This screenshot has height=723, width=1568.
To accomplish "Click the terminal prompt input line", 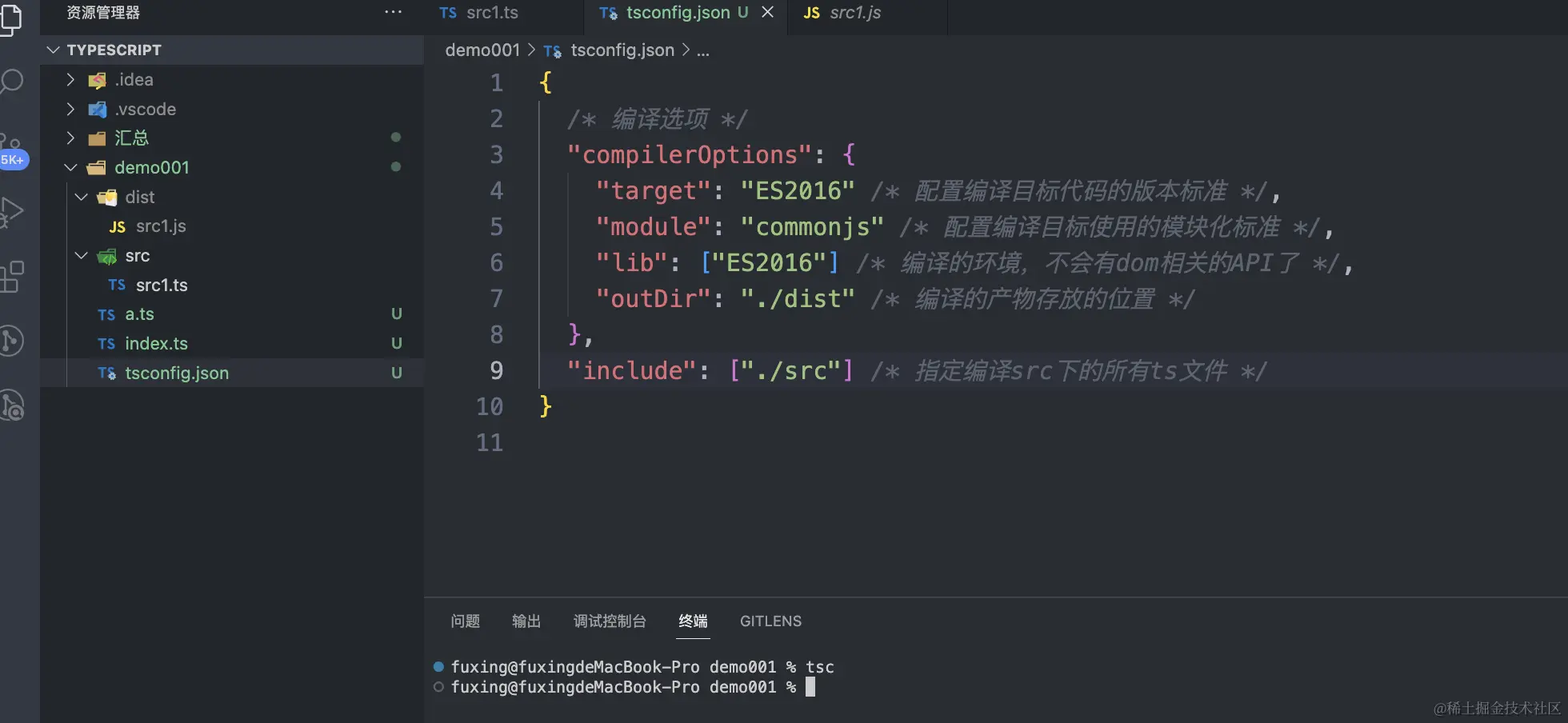I will point(632,687).
